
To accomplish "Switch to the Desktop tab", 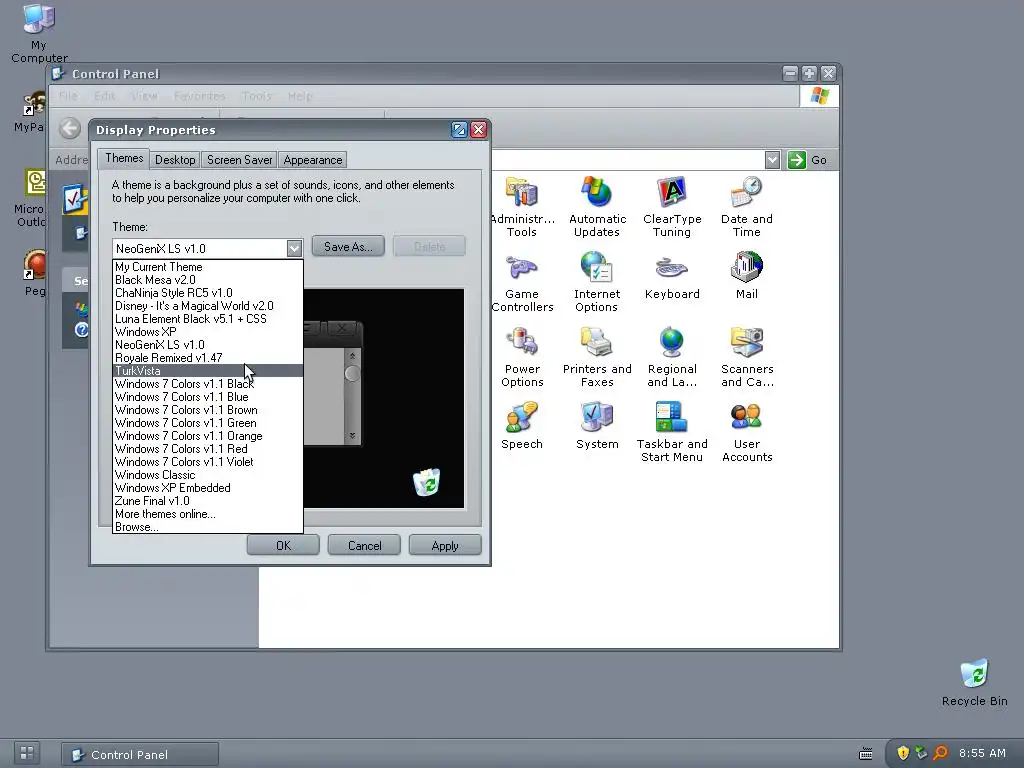I will coord(175,160).
